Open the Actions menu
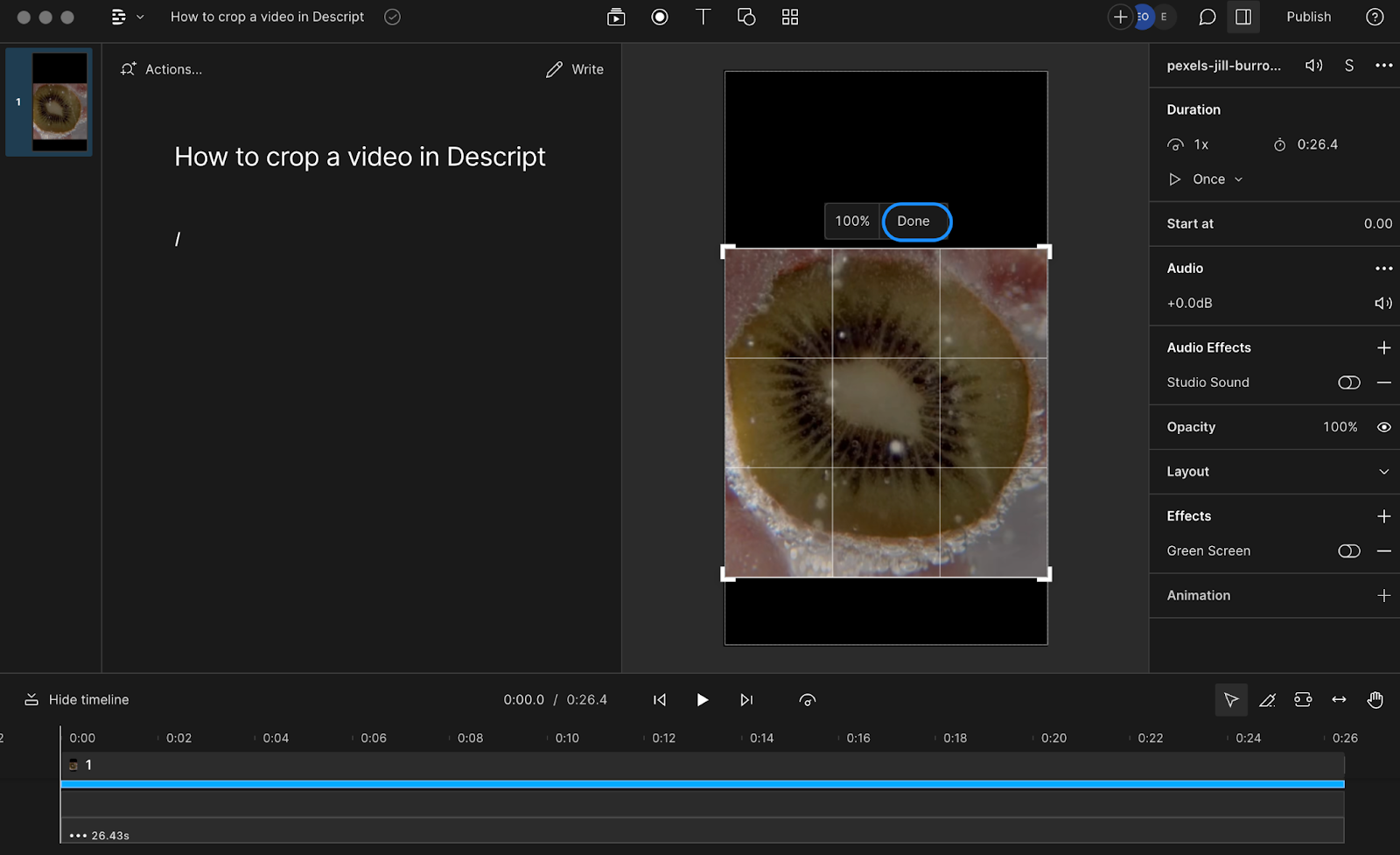Viewport: 1400px width, 855px height. click(x=162, y=69)
